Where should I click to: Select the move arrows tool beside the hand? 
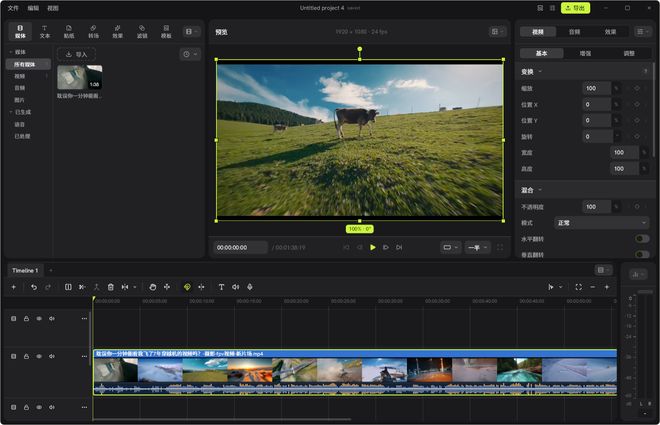(167, 287)
